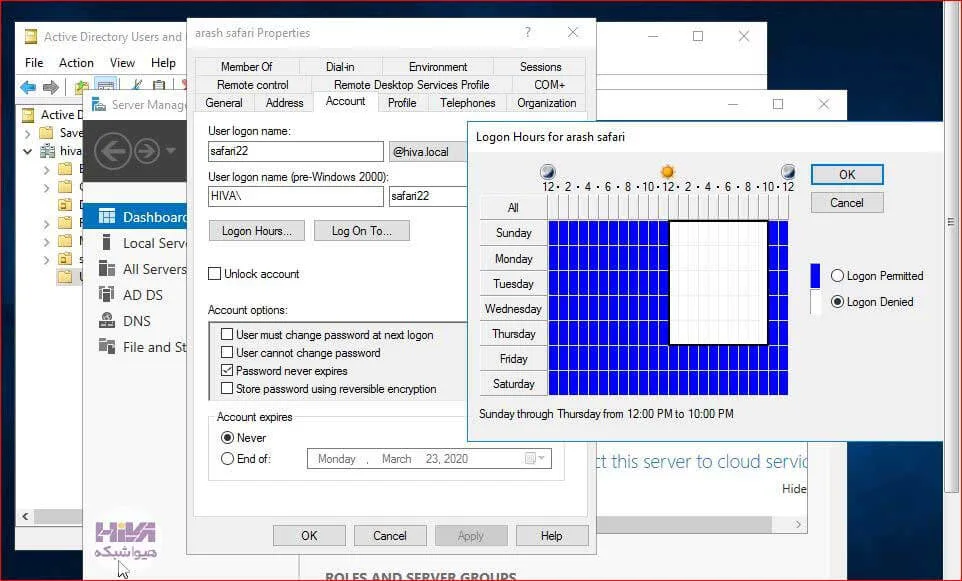Select Logon Denied radio button
Screen dimensions: 962x581
click(837, 301)
